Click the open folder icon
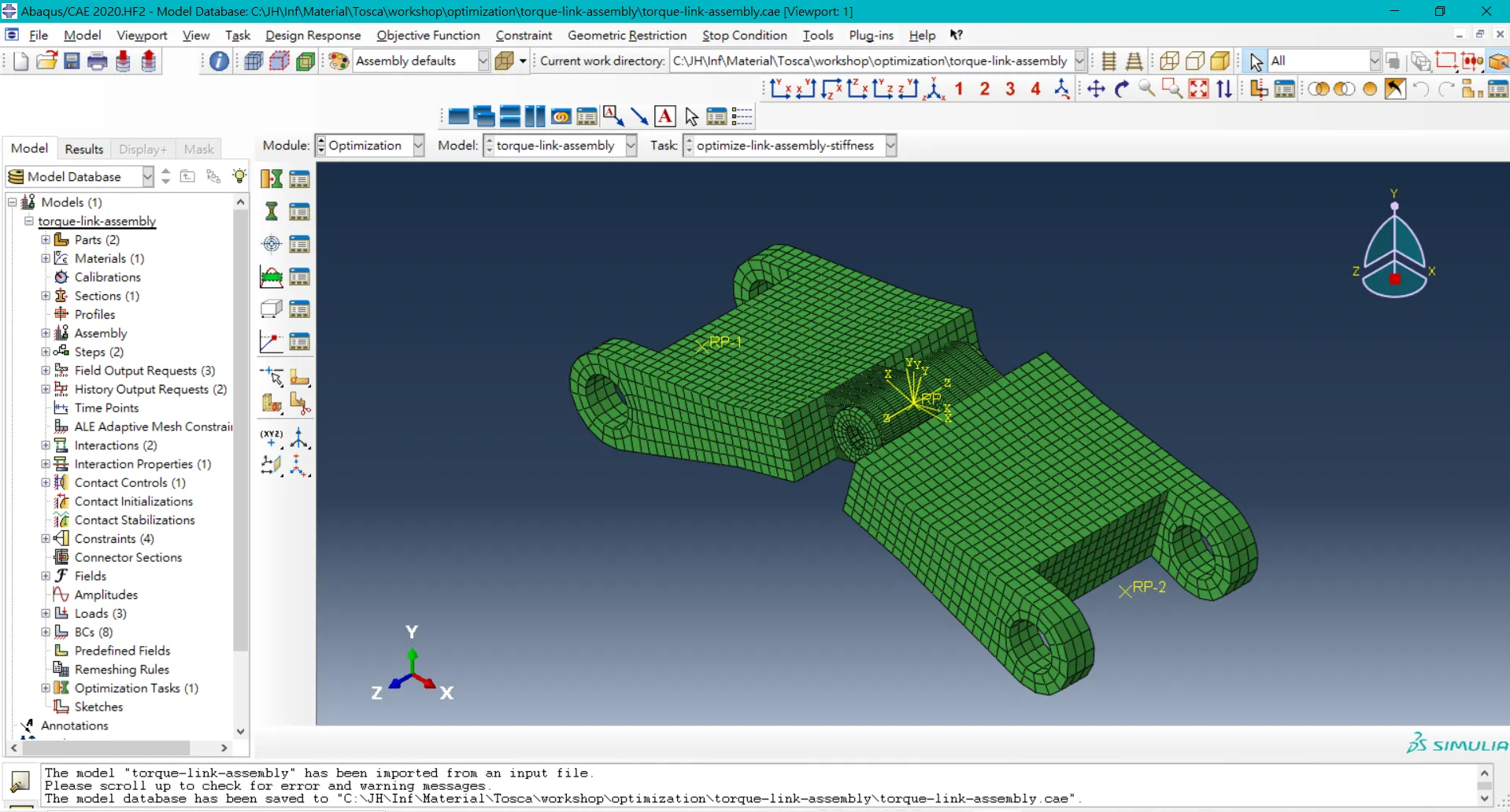Viewport: 1510px width, 812px height. click(x=46, y=61)
